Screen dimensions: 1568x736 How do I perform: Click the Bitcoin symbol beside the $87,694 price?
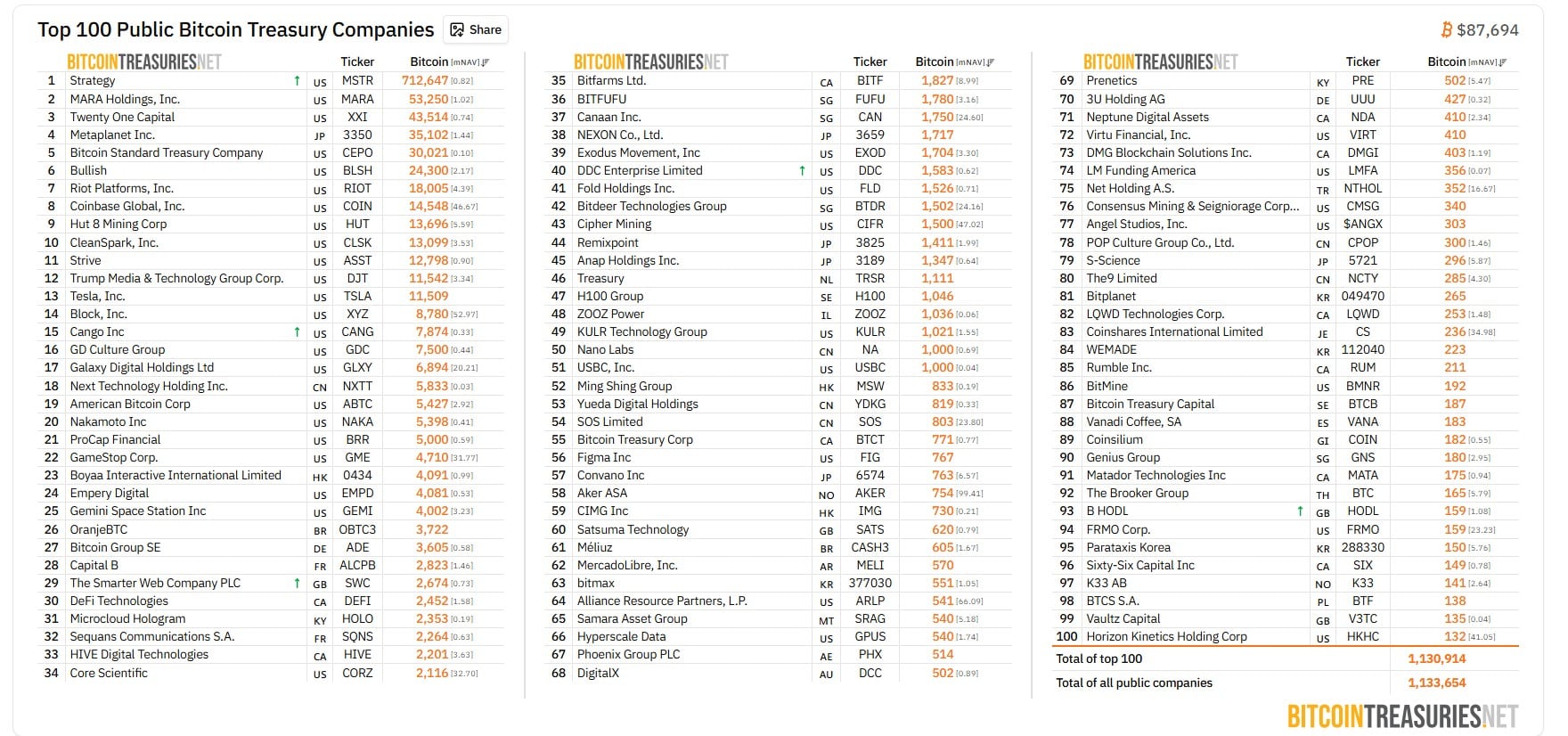1446,30
